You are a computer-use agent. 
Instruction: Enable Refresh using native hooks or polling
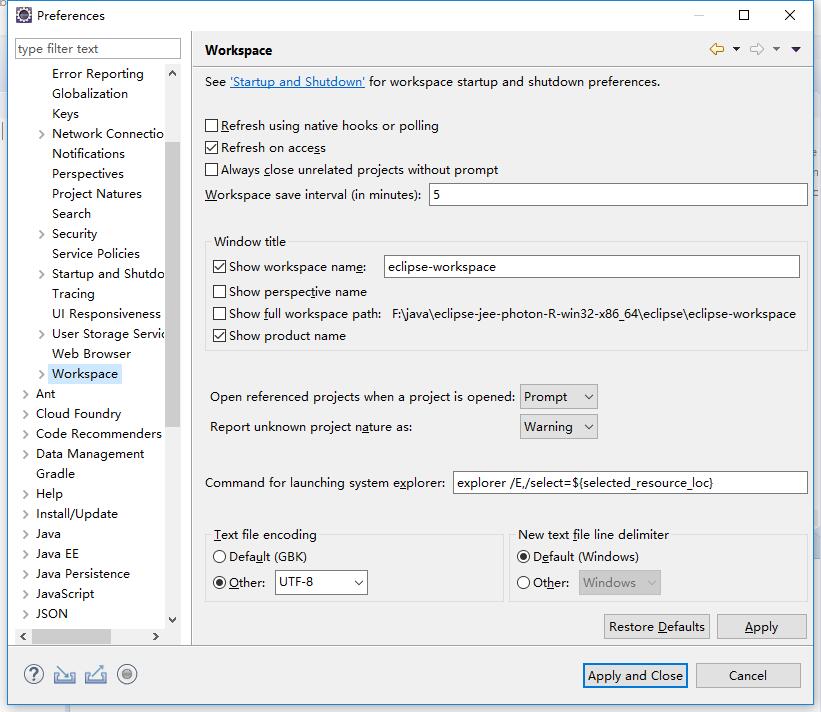[x=212, y=126]
